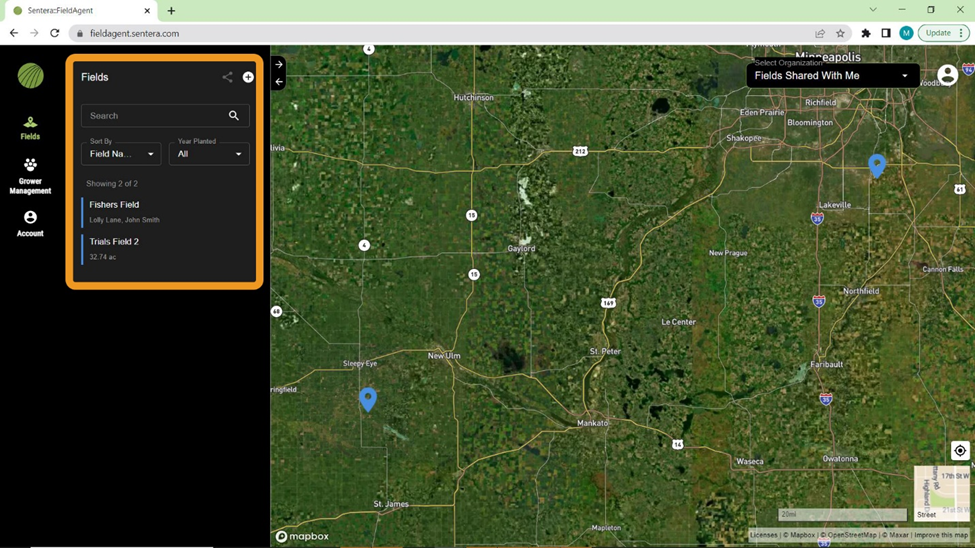Center map with locate me button
The image size is (975, 548).
coord(959,451)
